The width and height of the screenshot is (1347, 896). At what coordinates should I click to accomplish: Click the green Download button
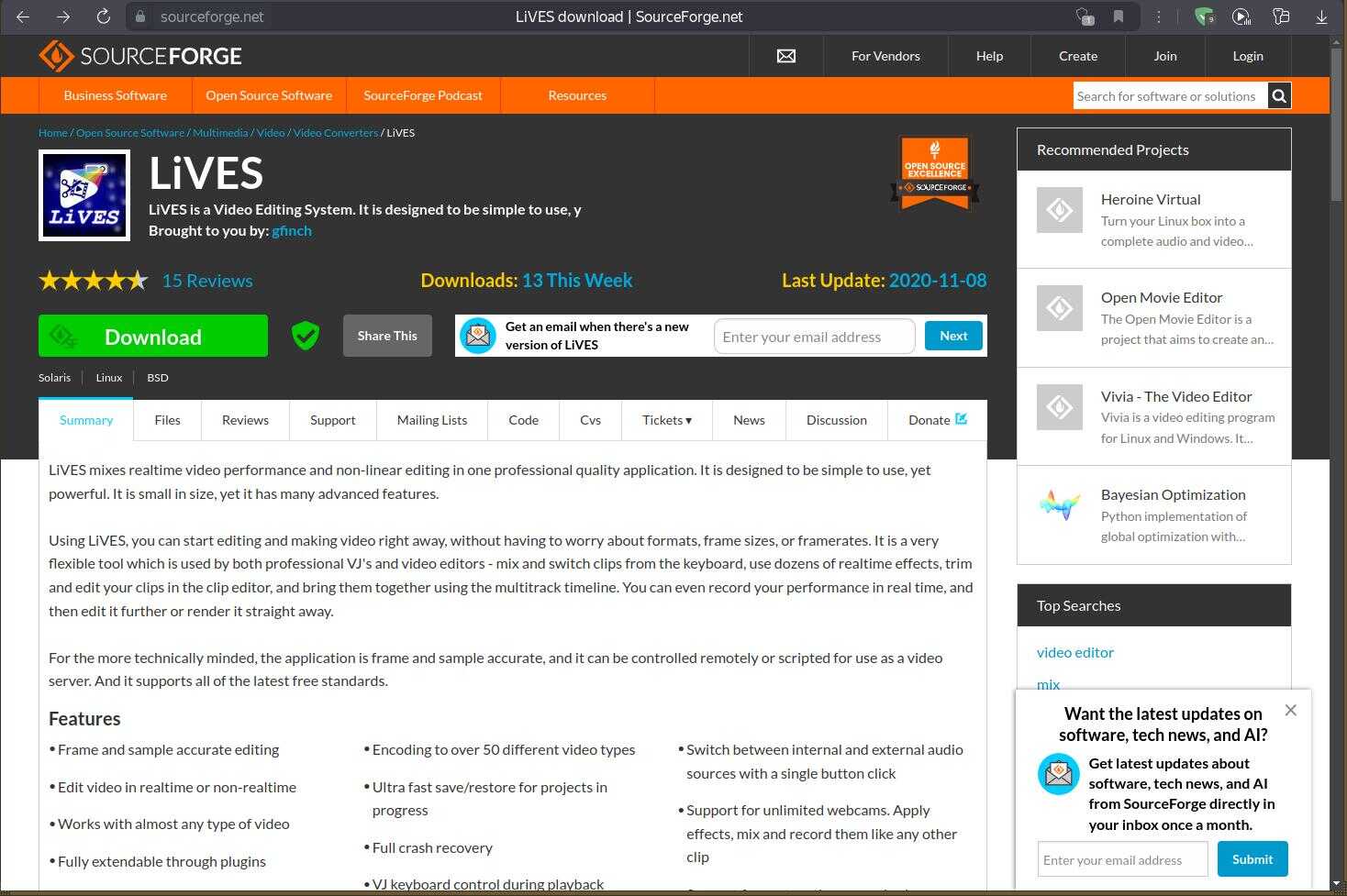[x=153, y=336]
